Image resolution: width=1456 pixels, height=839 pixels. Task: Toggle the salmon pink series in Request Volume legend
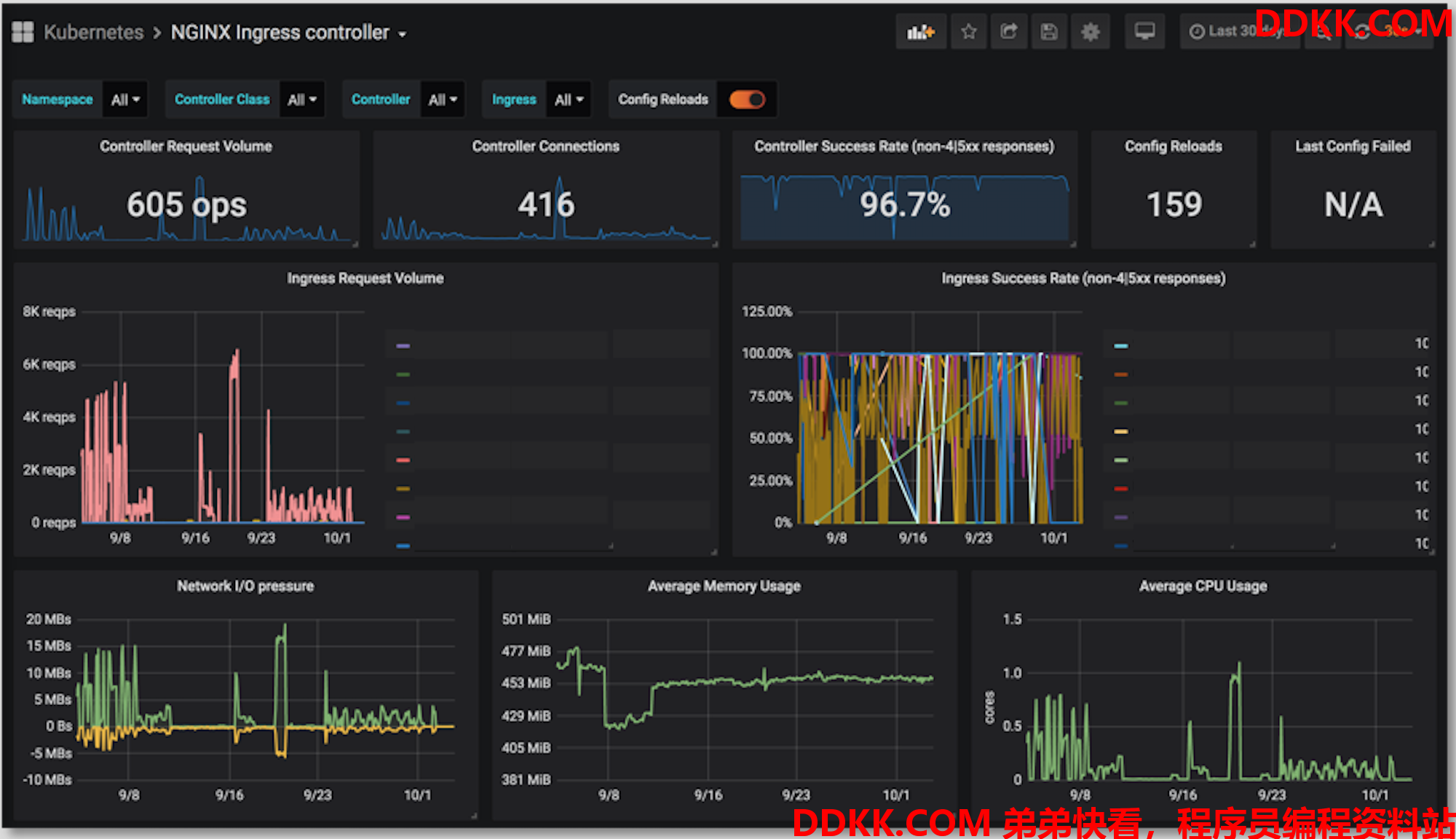point(403,460)
